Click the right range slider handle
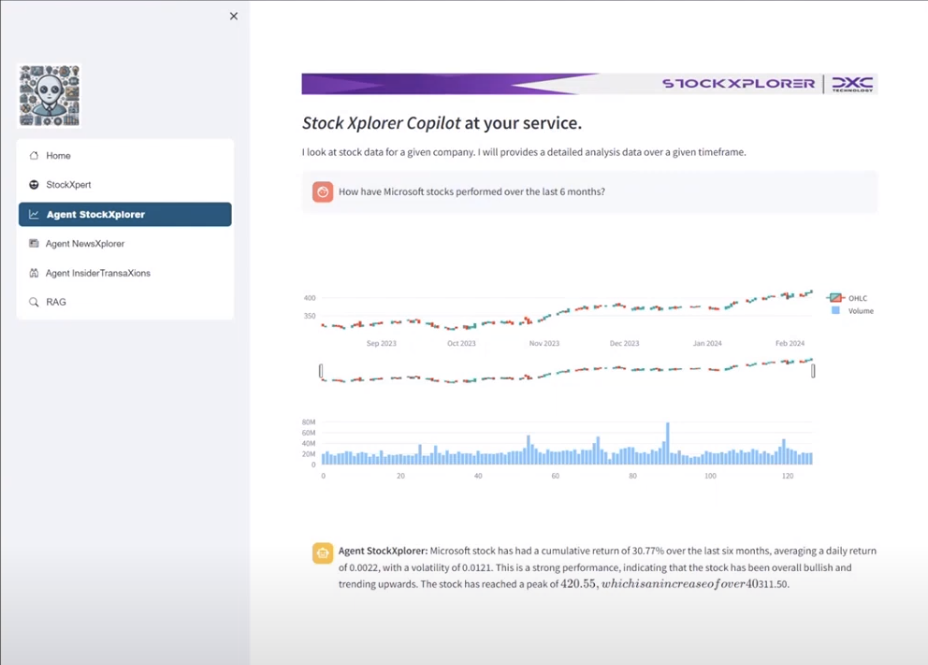The height and width of the screenshot is (665, 928). click(813, 371)
